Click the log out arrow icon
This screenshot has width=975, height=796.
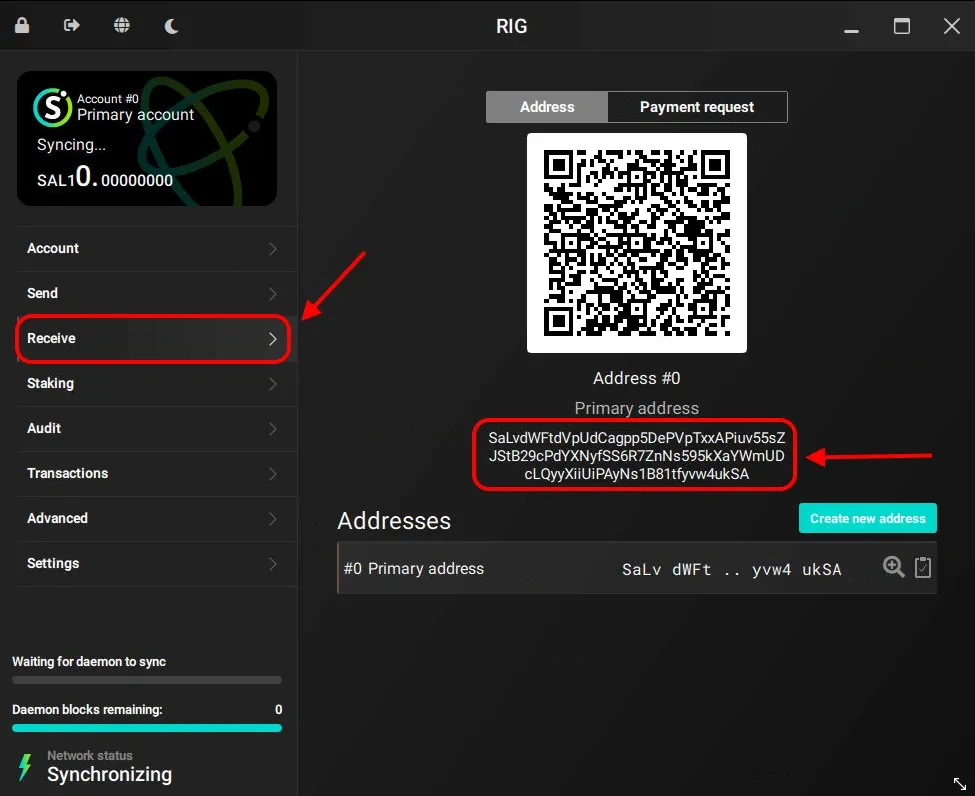click(72, 26)
